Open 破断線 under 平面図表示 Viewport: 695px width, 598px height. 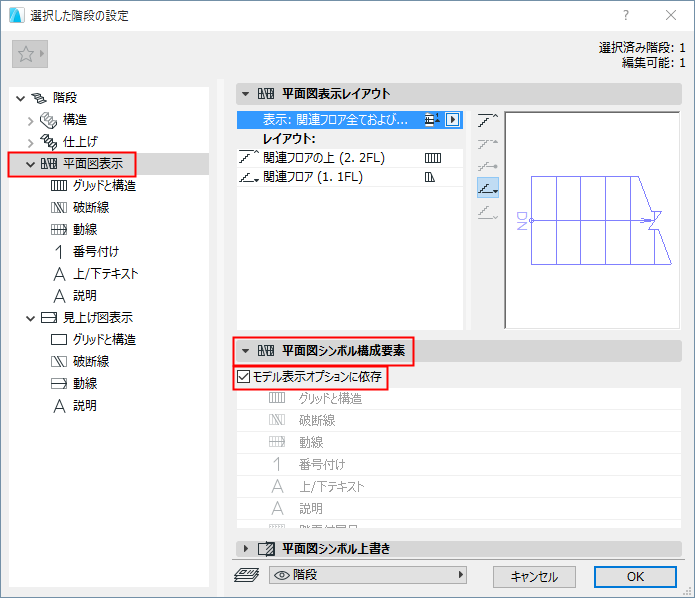click(x=91, y=207)
